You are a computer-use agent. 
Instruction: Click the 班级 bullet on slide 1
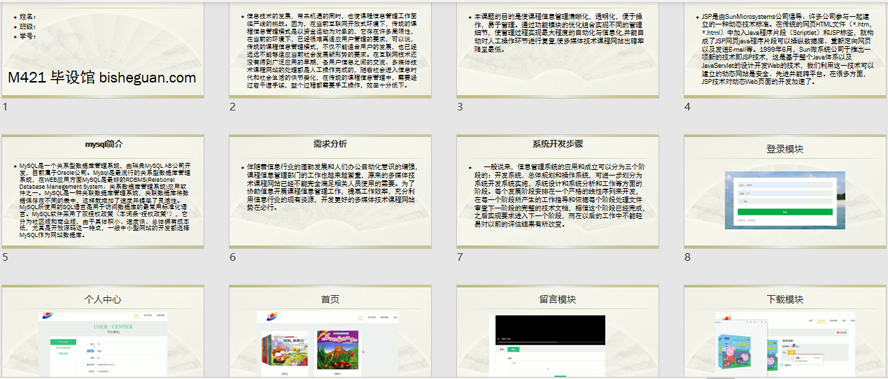pos(28,27)
